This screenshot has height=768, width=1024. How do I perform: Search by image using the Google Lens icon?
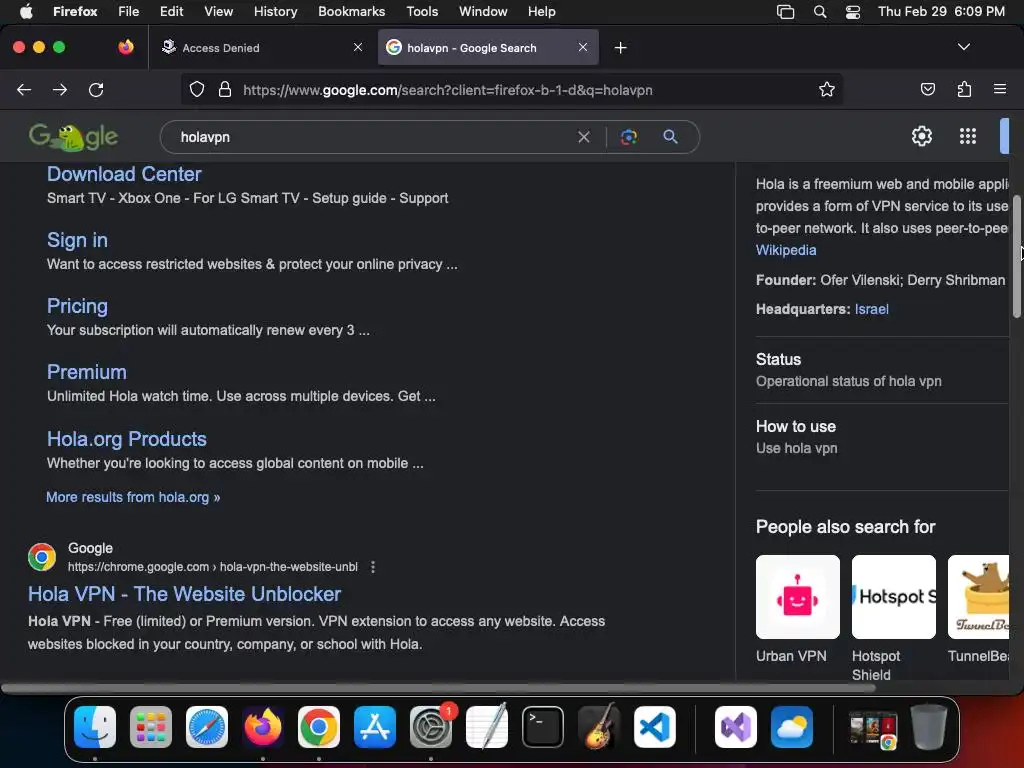point(628,137)
